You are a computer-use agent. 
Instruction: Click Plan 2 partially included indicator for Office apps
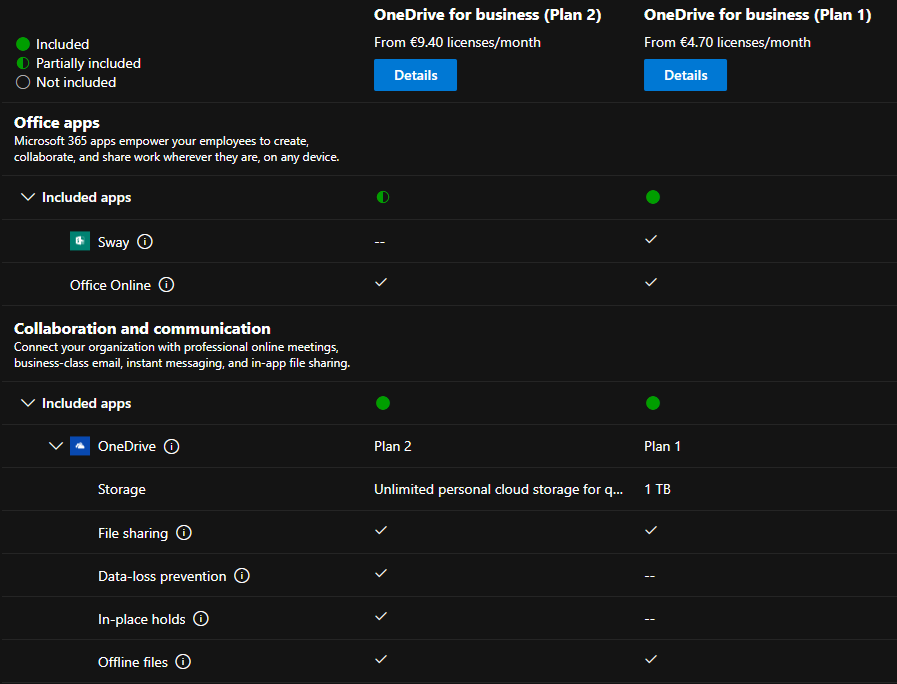coord(383,197)
